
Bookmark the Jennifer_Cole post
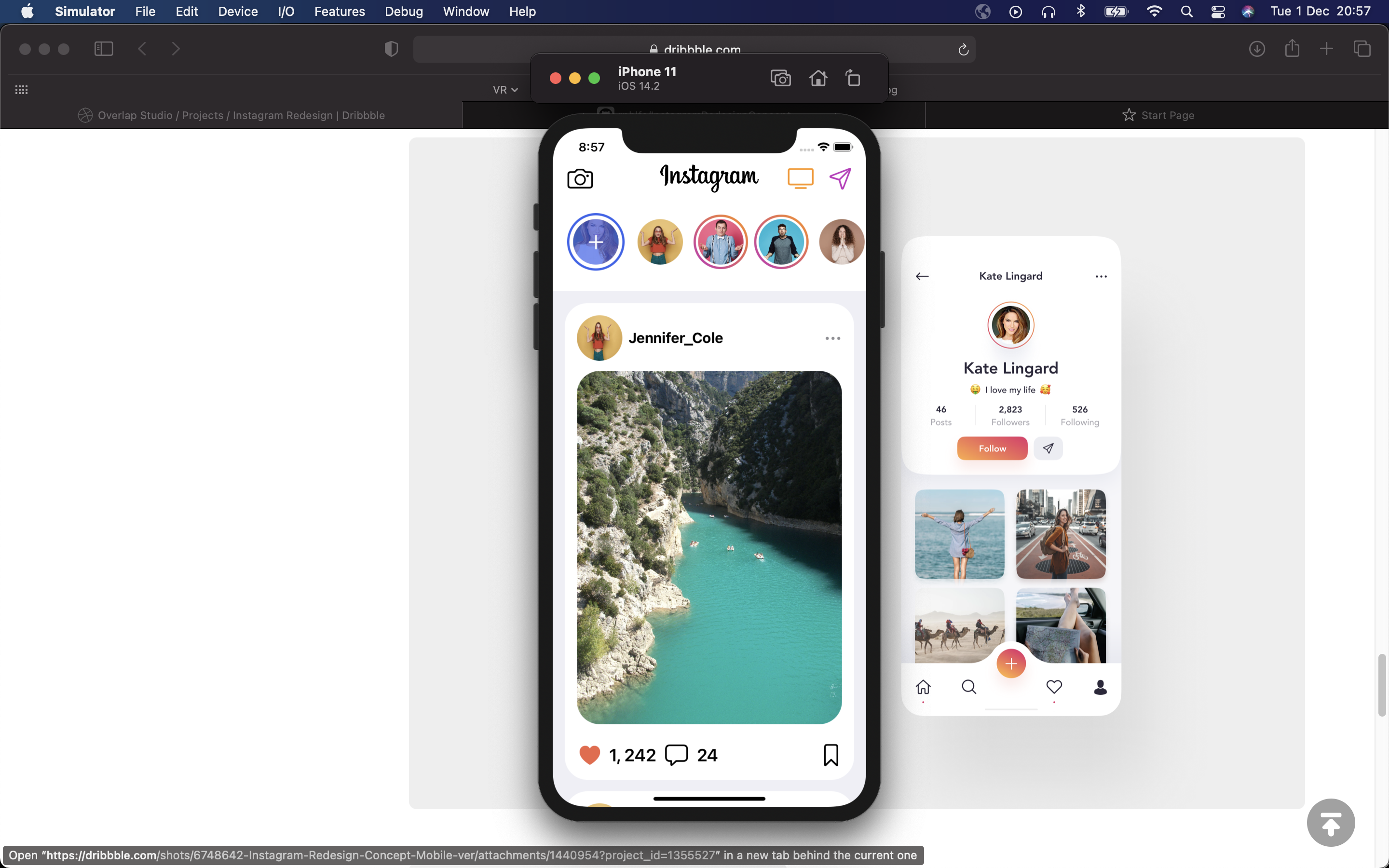(x=831, y=755)
